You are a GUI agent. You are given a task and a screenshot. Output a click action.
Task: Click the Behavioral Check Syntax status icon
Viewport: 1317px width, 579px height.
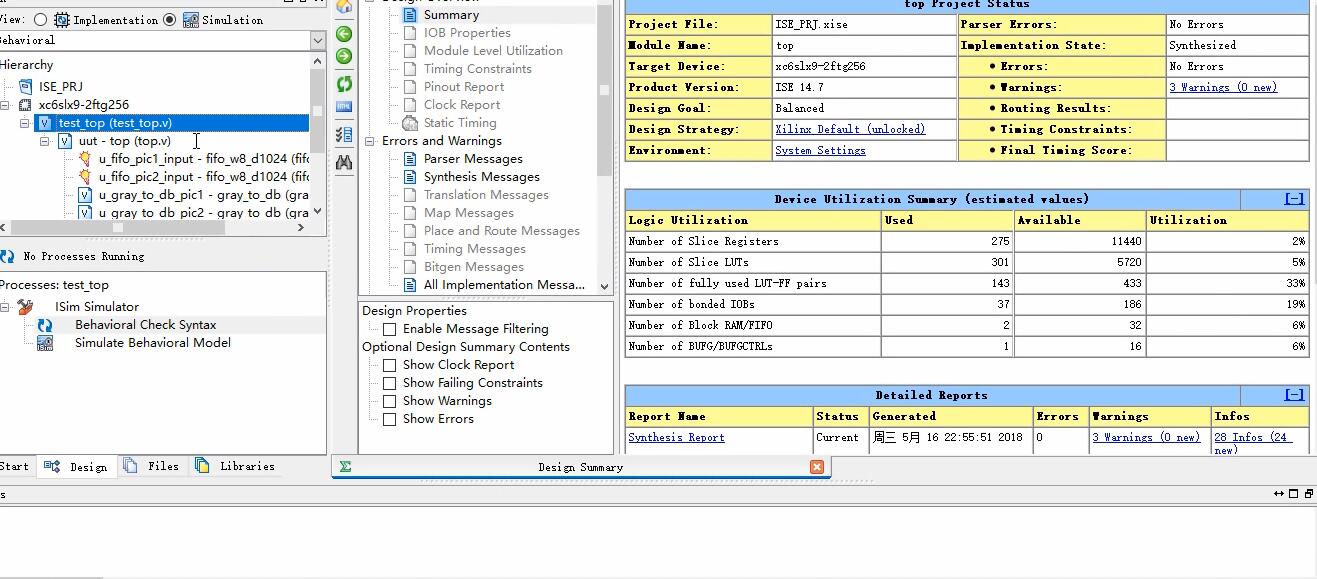(x=45, y=325)
